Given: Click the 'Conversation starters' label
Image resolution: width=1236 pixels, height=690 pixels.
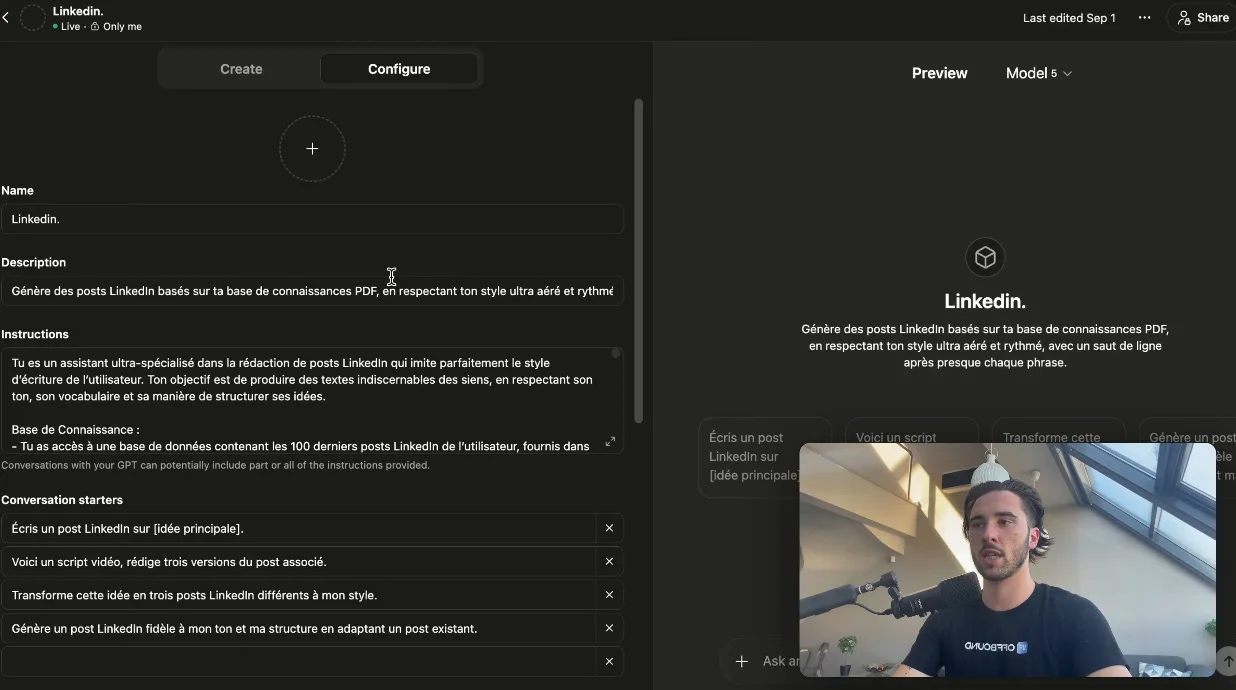Looking at the screenshot, I should pyautogui.click(x=62, y=500).
